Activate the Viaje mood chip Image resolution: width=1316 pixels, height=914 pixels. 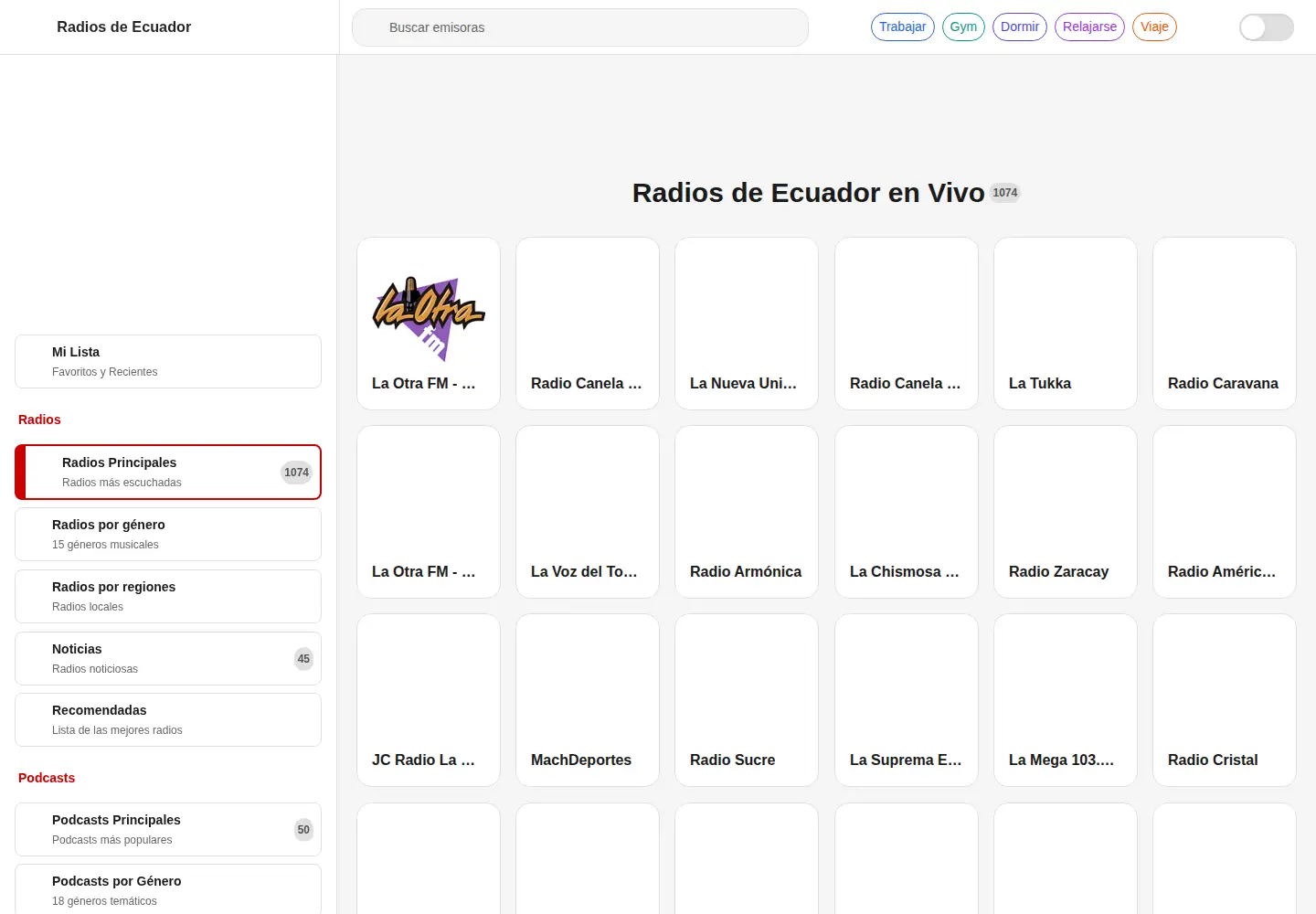coord(1154,27)
